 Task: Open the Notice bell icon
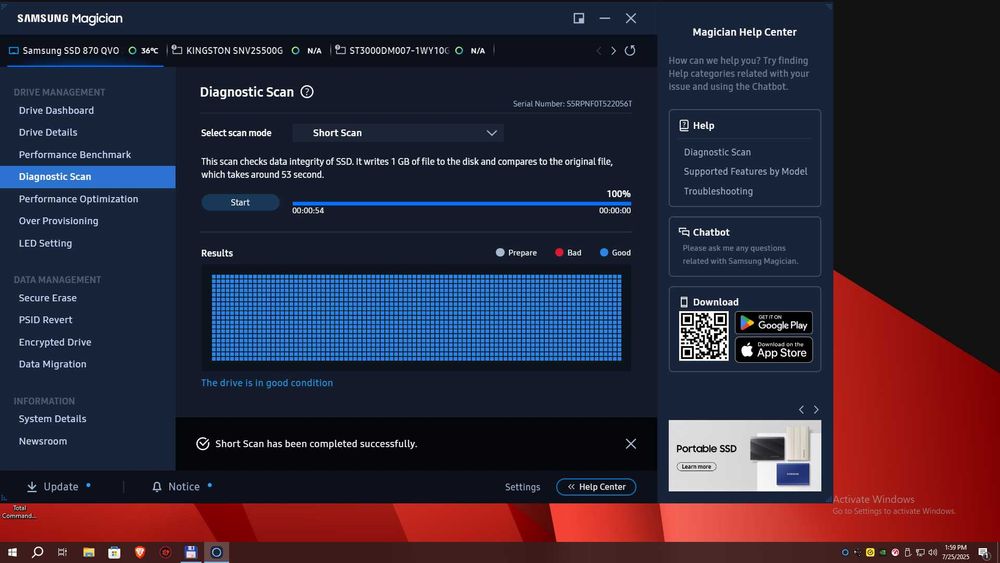pyautogui.click(x=157, y=487)
